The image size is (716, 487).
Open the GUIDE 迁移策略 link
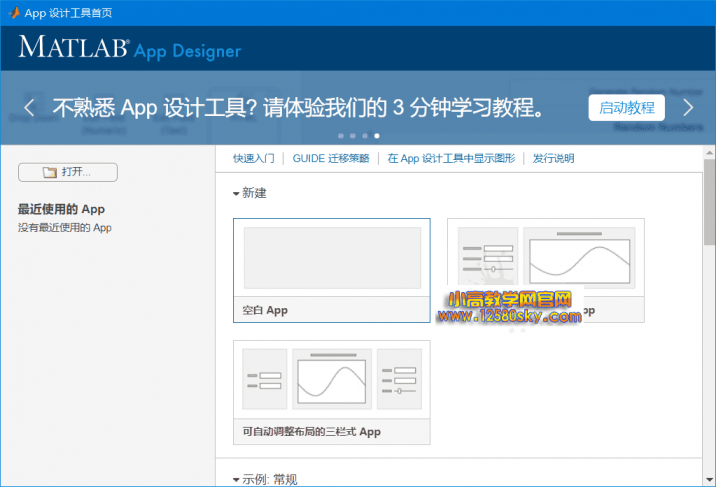(331, 158)
